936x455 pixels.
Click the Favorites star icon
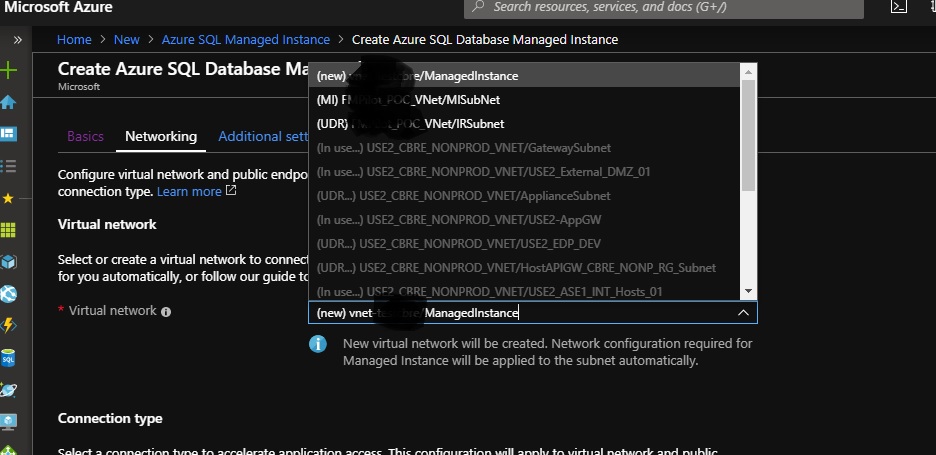(8, 198)
